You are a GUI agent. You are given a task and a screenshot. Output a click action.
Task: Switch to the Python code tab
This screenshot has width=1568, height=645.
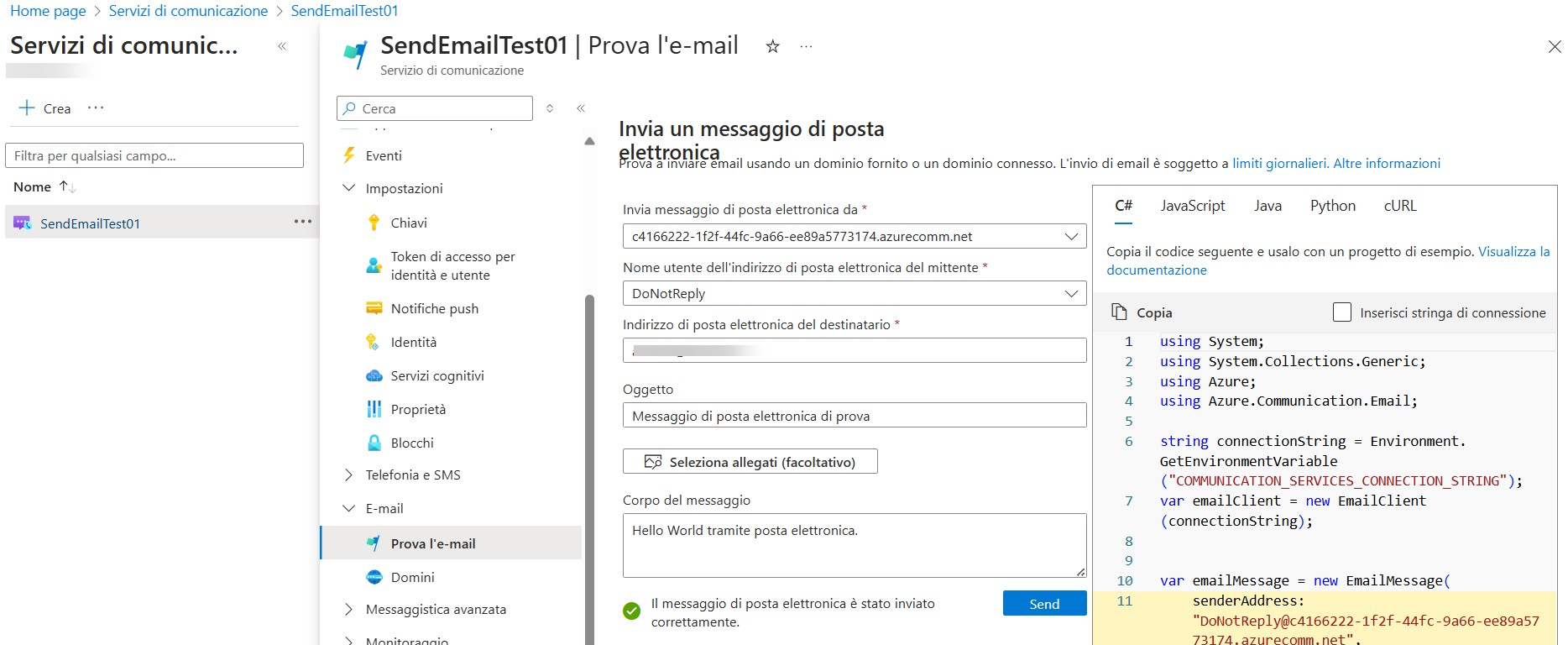[x=1332, y=206]
